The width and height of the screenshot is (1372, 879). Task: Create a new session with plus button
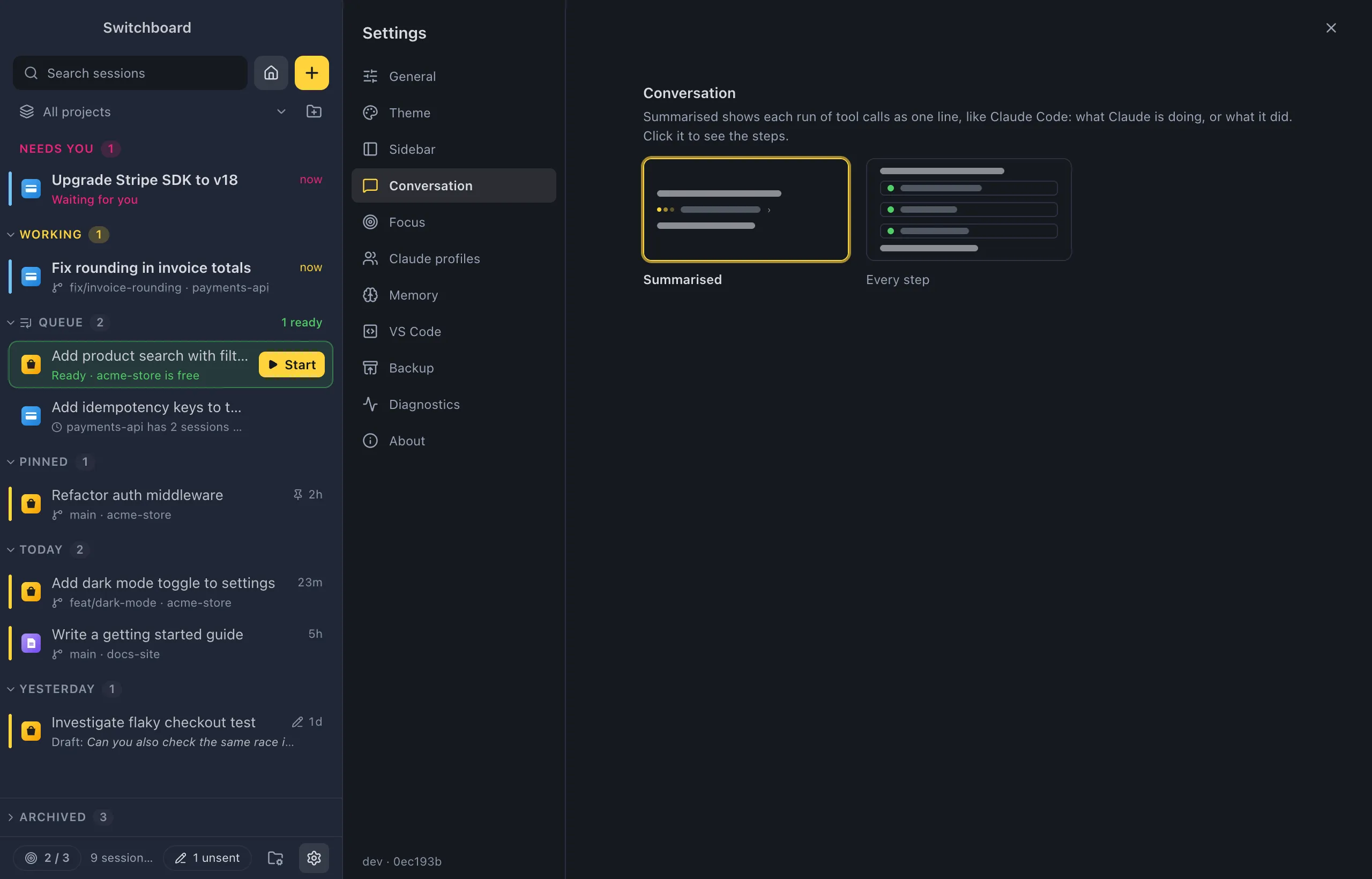pyautogui.click(x=311, y=72)
